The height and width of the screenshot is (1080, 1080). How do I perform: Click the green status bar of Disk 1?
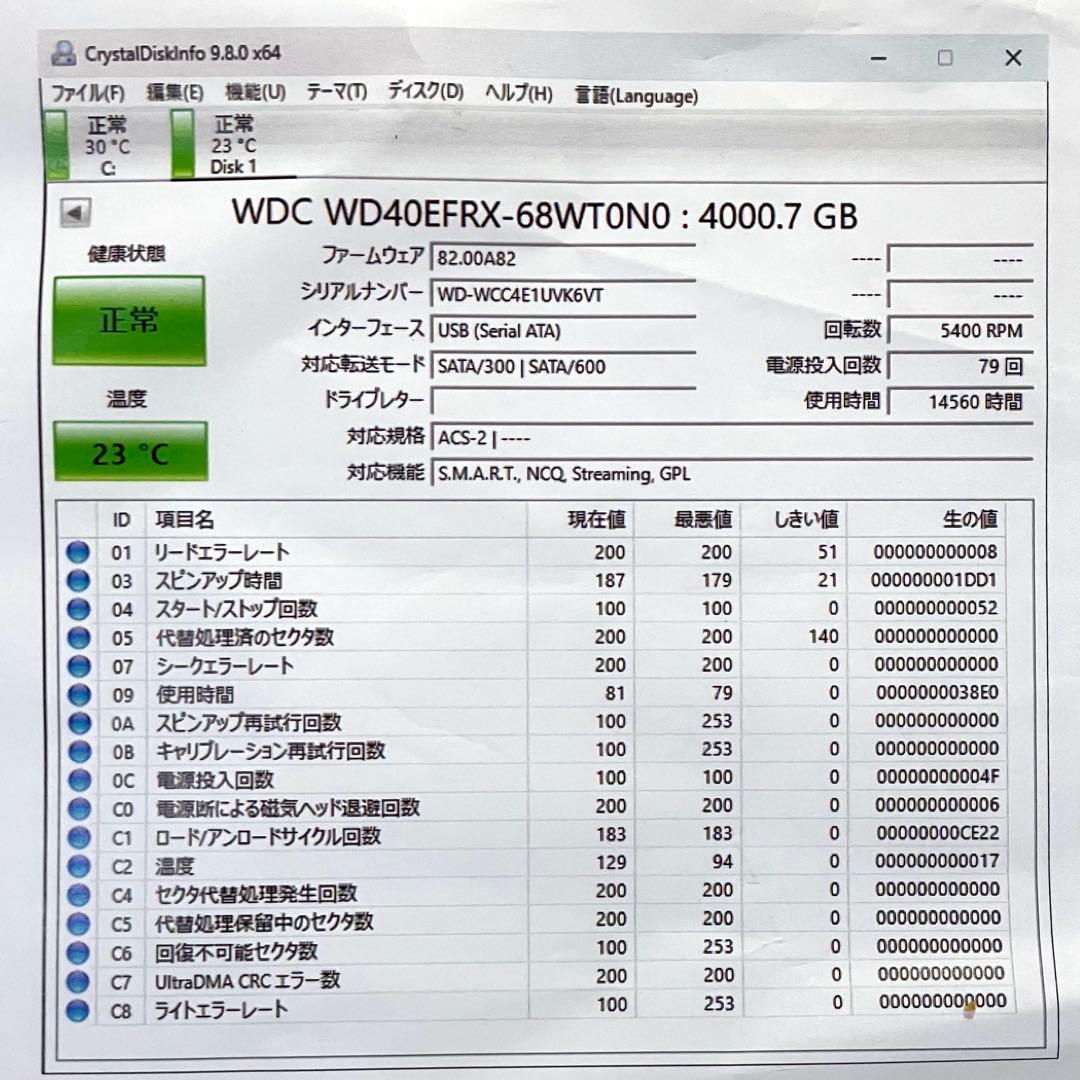183,145
